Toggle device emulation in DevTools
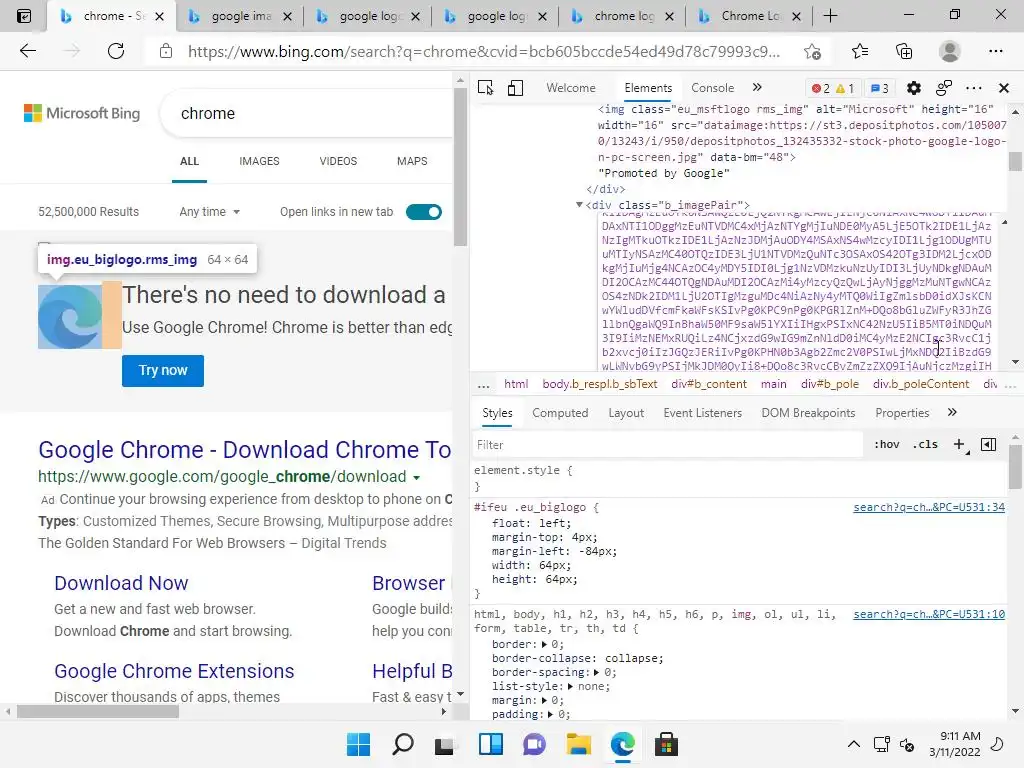The image size is (1024, 768). coord(515,88)
